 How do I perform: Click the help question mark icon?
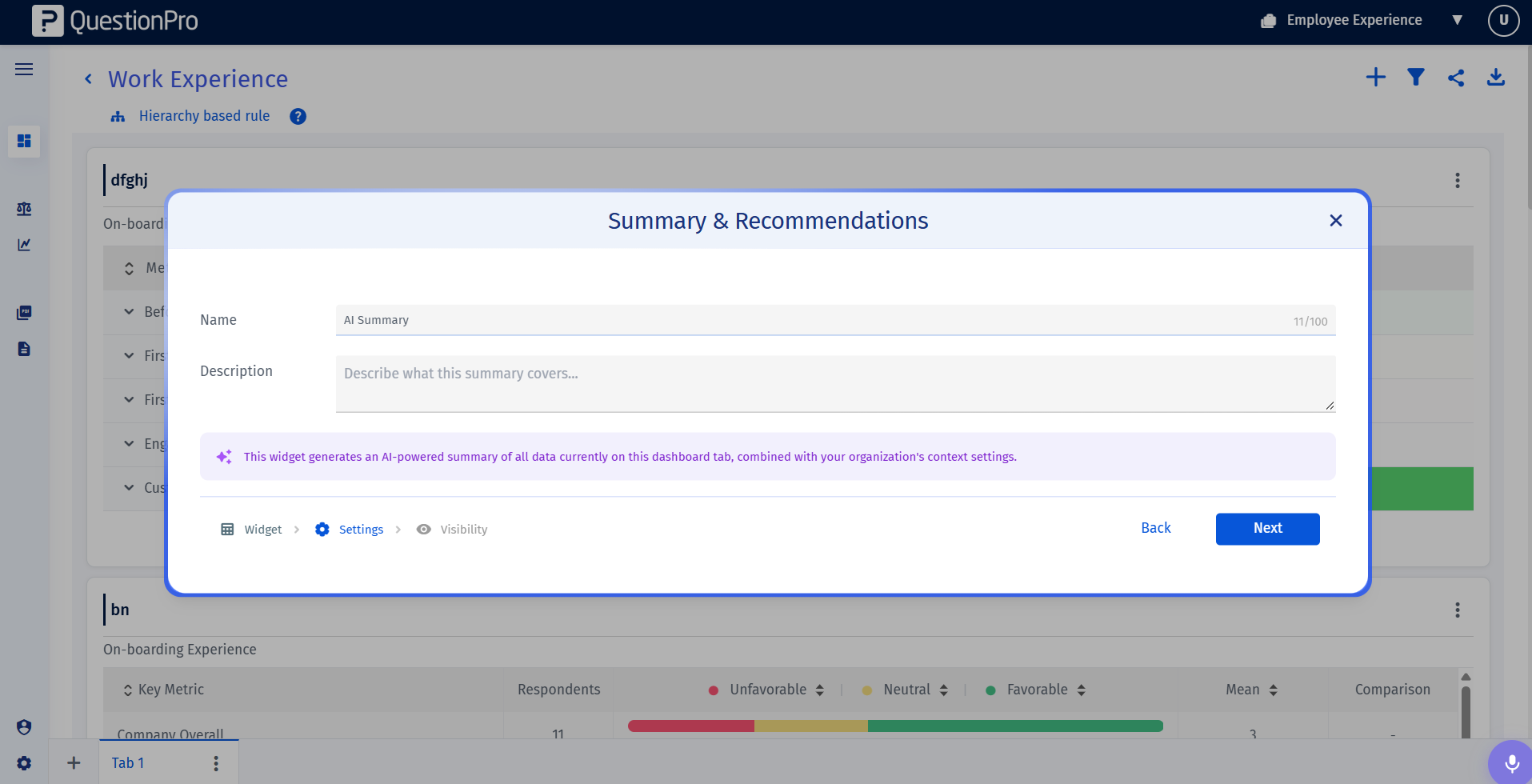[x=298, y=116]
